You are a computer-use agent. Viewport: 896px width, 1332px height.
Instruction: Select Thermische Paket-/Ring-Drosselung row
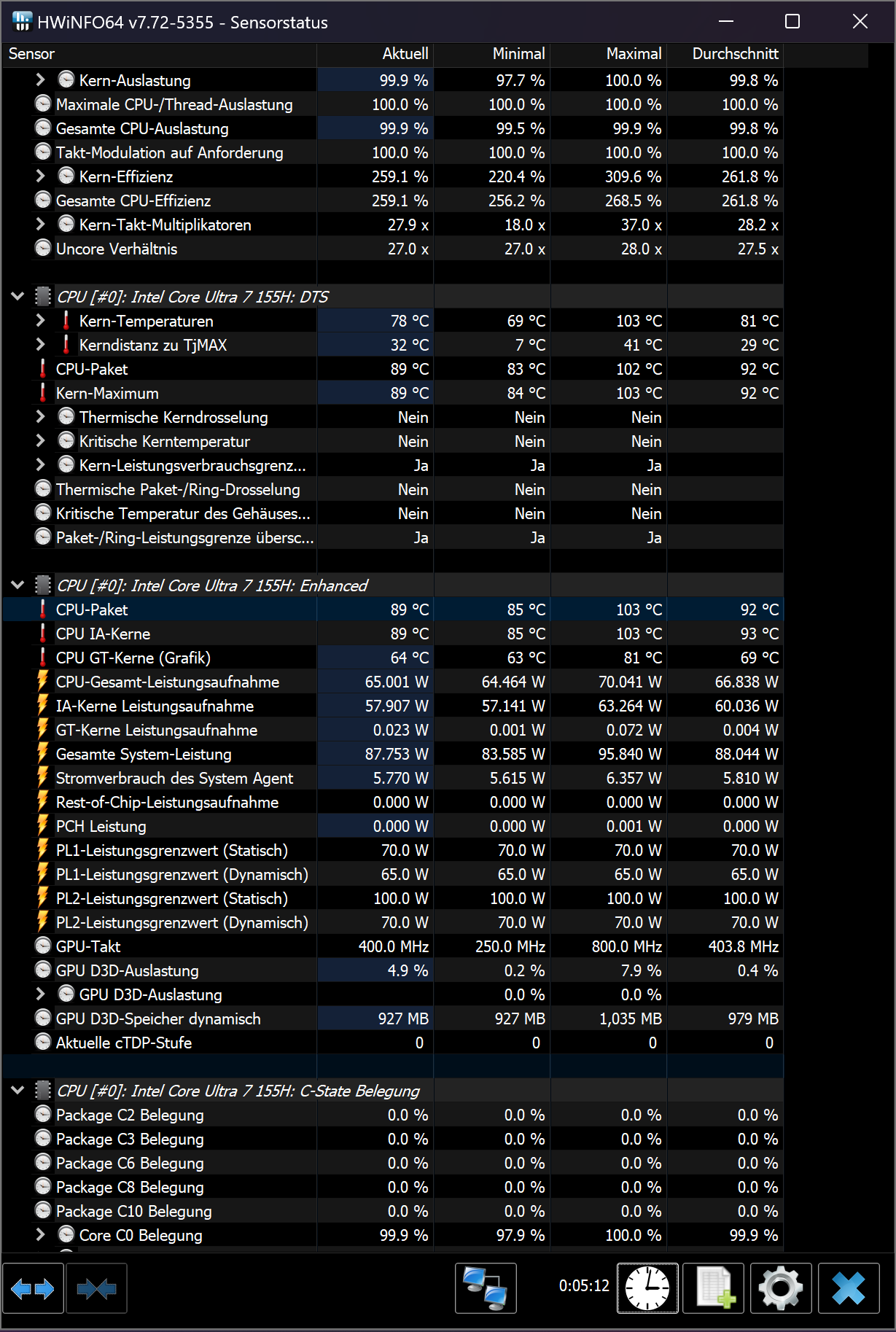[393, 489]
